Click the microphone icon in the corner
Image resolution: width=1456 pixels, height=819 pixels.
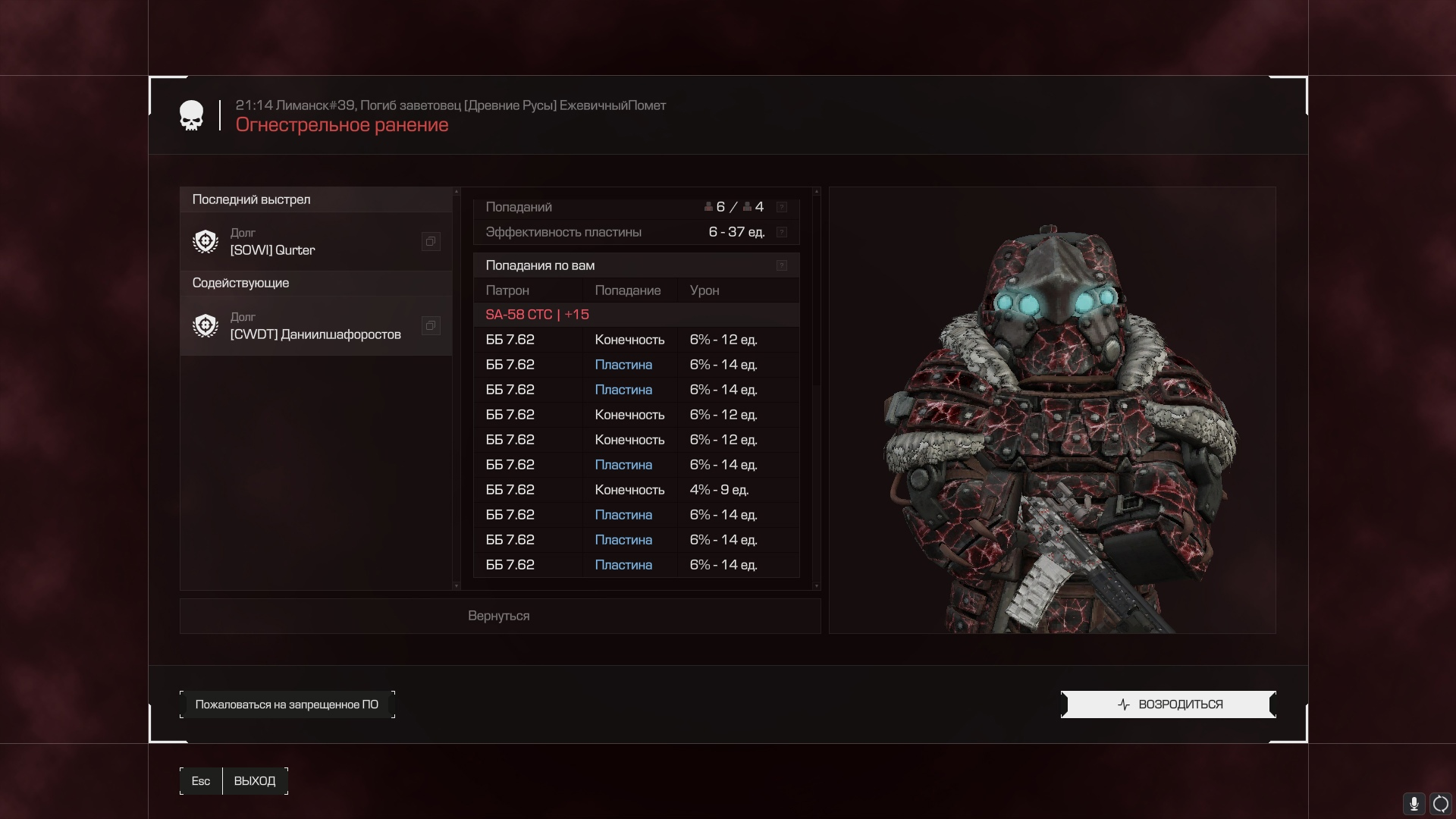click(1414, 803)
